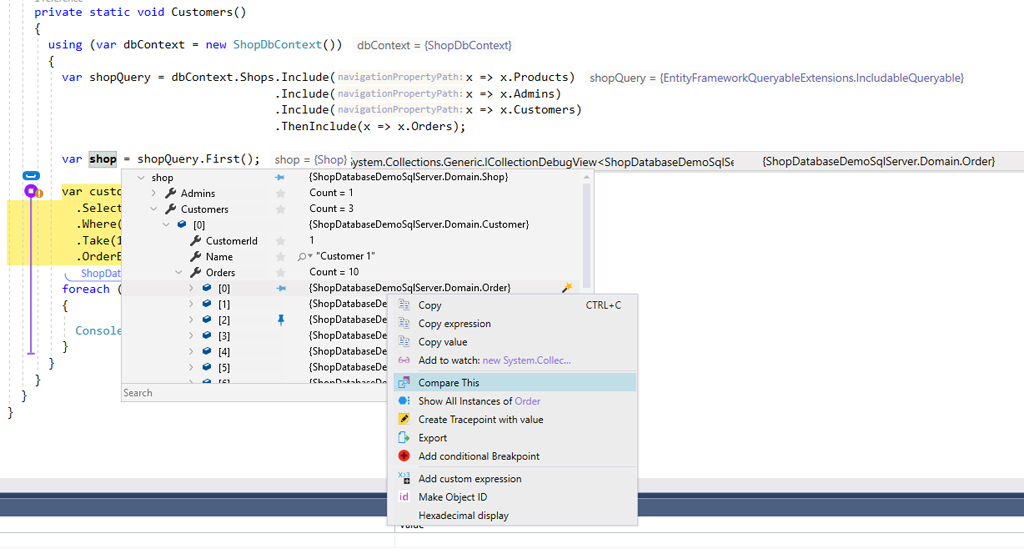
Task: Click the pin icon on the shop row
Action: tap(280, 177)
